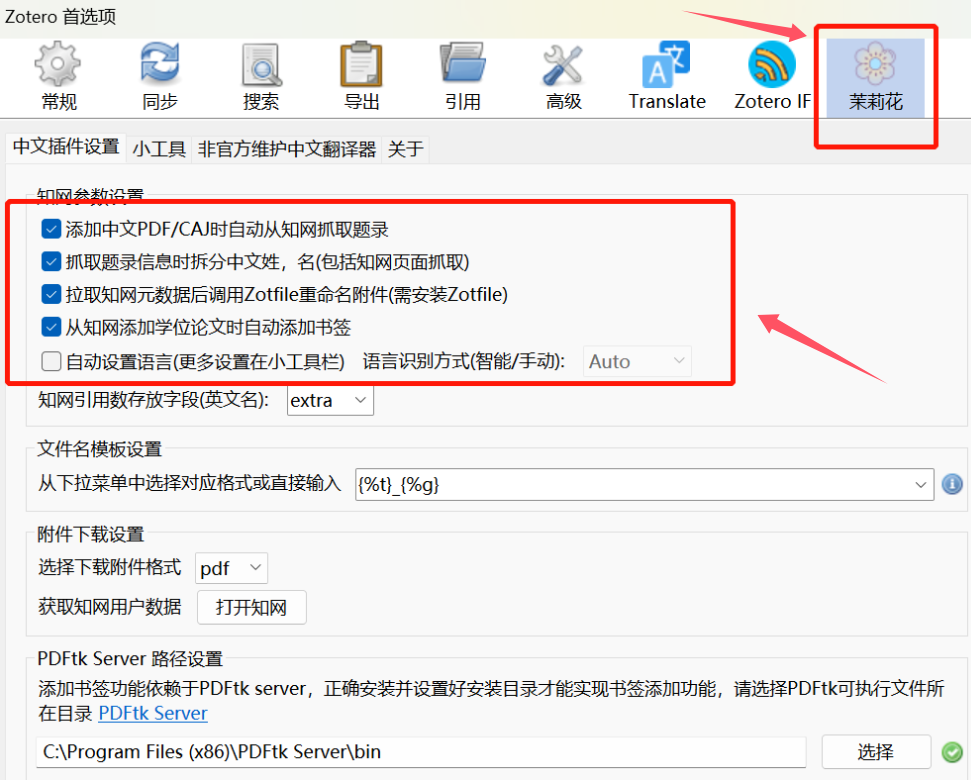Open the 导出 (Export) preferences pane

362,76
